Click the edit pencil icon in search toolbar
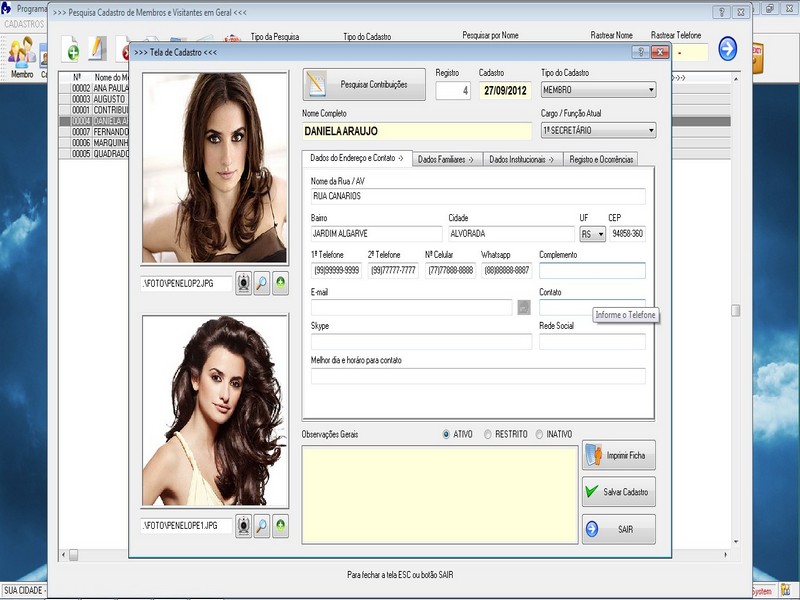The height and width of the screenshot is (600, 800). click(x=97, y=49)
